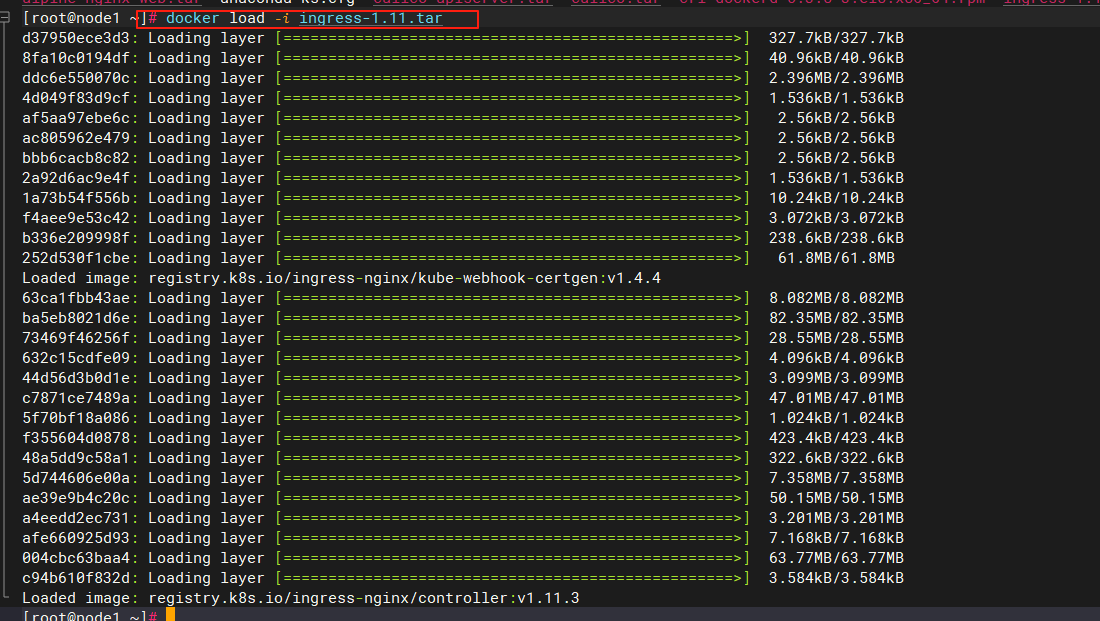Click the size 7.168kB/7.168kB

(836, 538)
